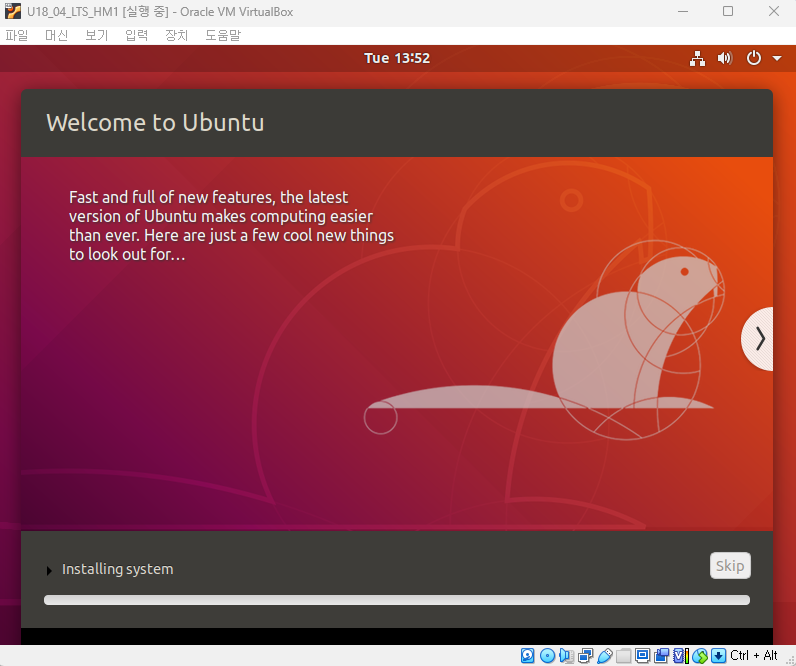Click the network adapter status icon
This screenshot has width=796, height=666.
click(585, 656)
